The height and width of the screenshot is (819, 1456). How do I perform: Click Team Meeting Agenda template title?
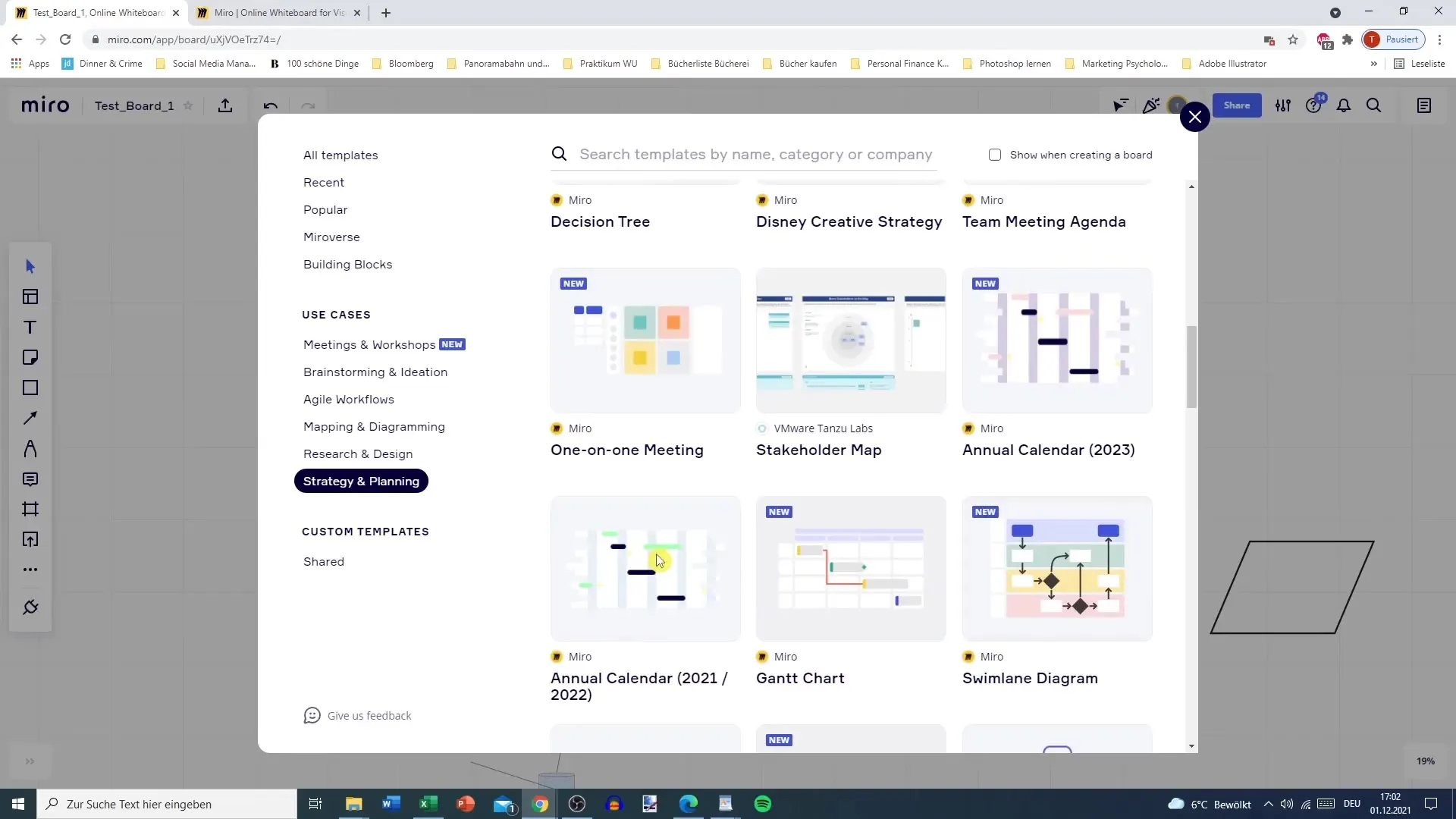(x=1043, y=221)
